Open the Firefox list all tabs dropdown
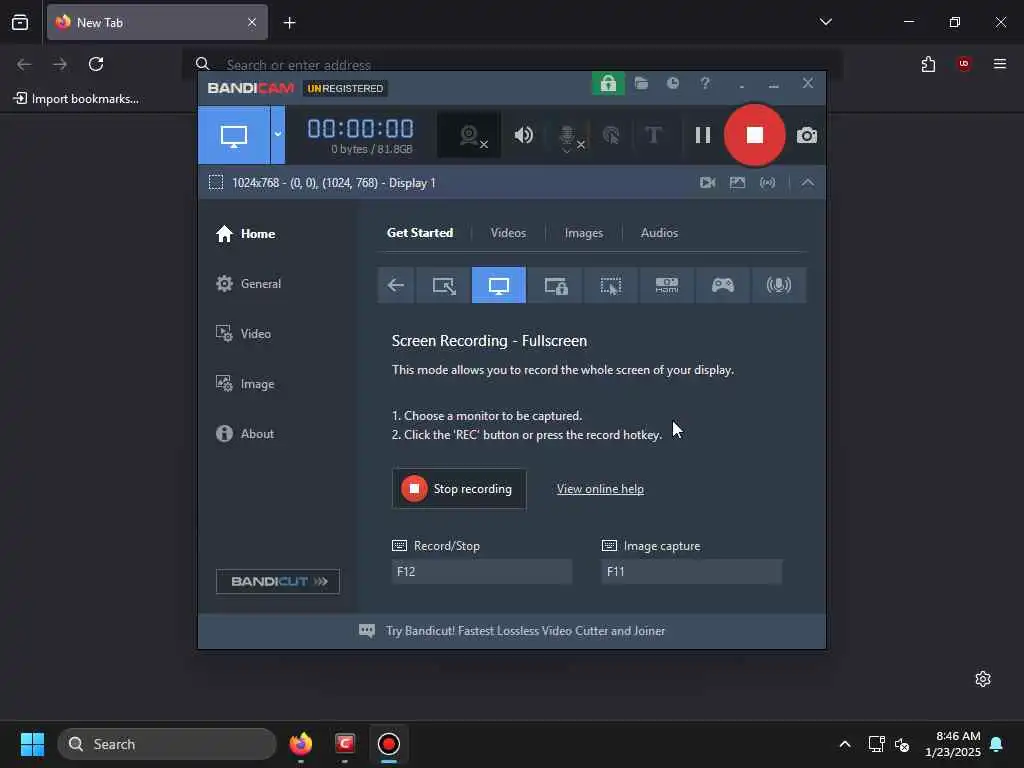1024x768 pixels. 825,22
